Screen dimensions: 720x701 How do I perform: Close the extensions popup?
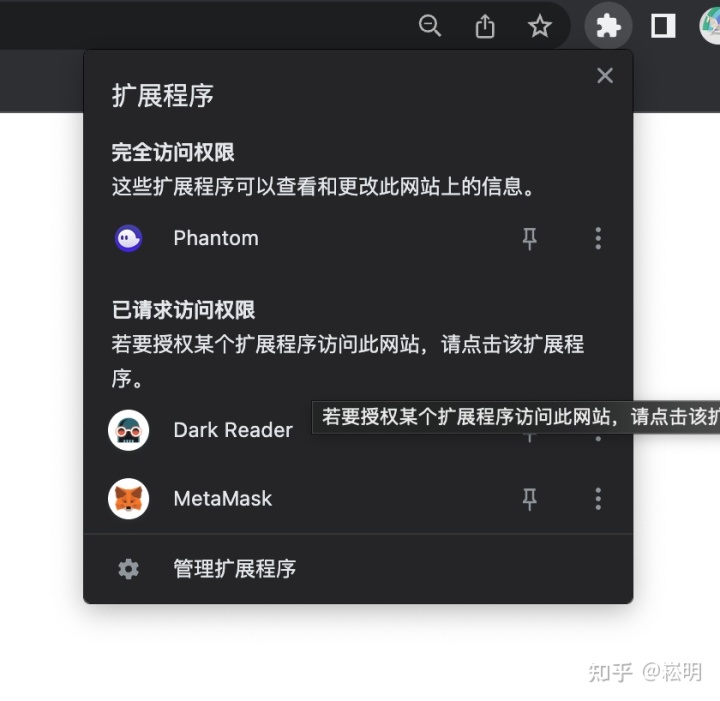[604, 76]
